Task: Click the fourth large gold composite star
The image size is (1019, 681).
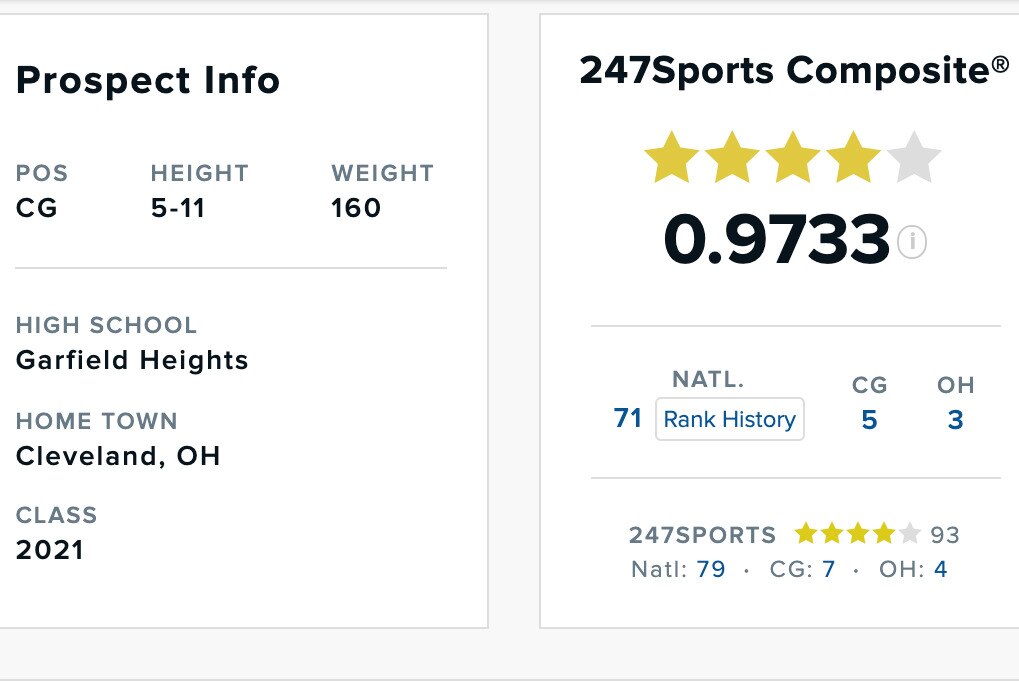Action: click(853, 159)
